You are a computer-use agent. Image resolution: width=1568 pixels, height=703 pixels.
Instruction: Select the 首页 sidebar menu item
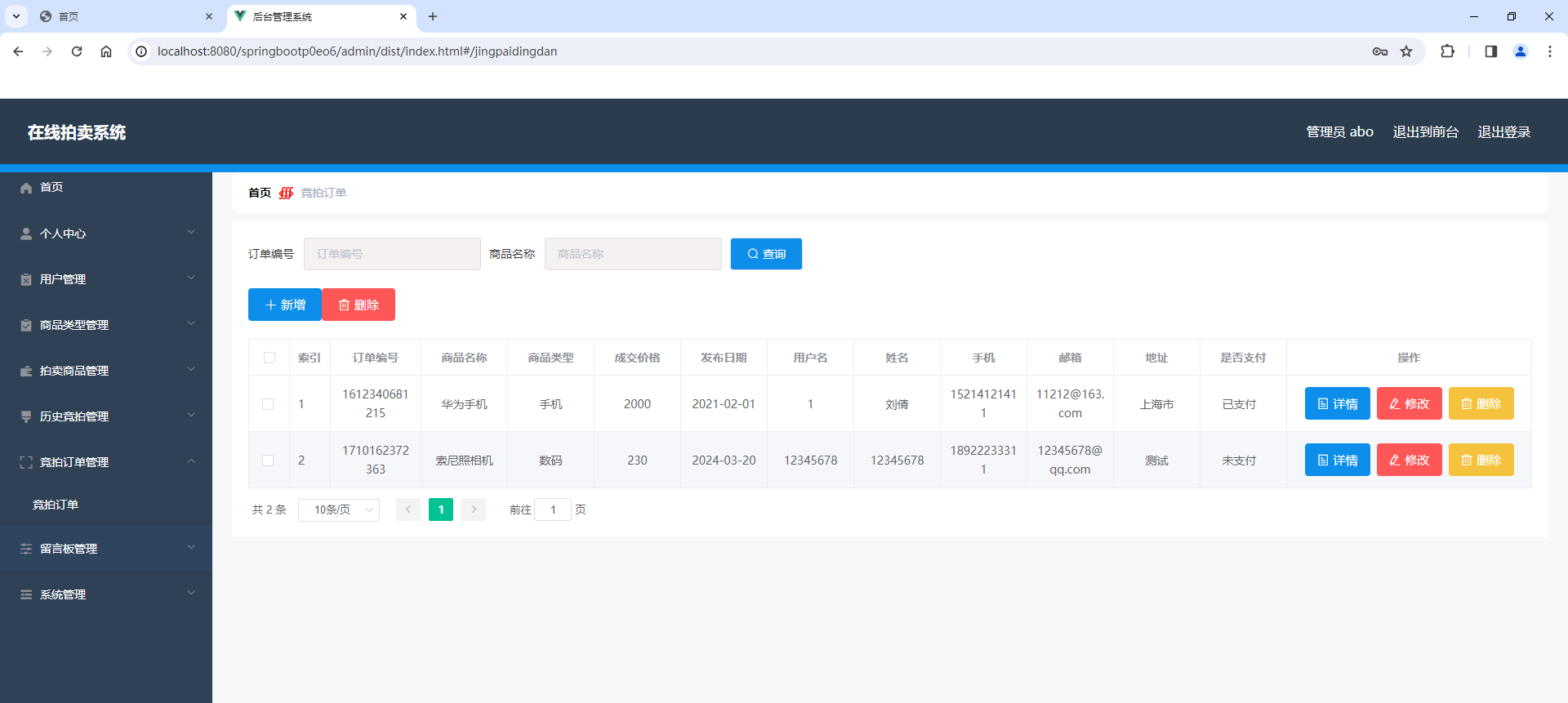(x=106, y=188)
